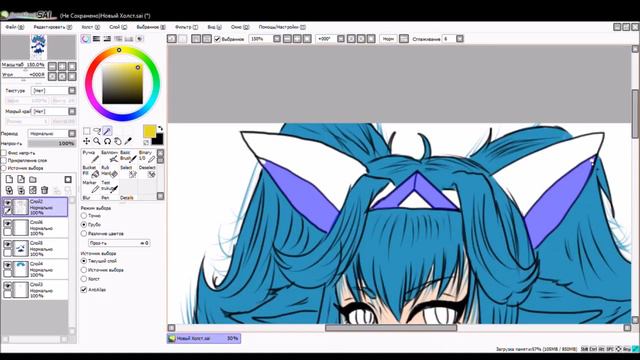The height and width of the screenshot is (360, 640).
Task: Show the RGB slider panel icon
Action: 96,39
